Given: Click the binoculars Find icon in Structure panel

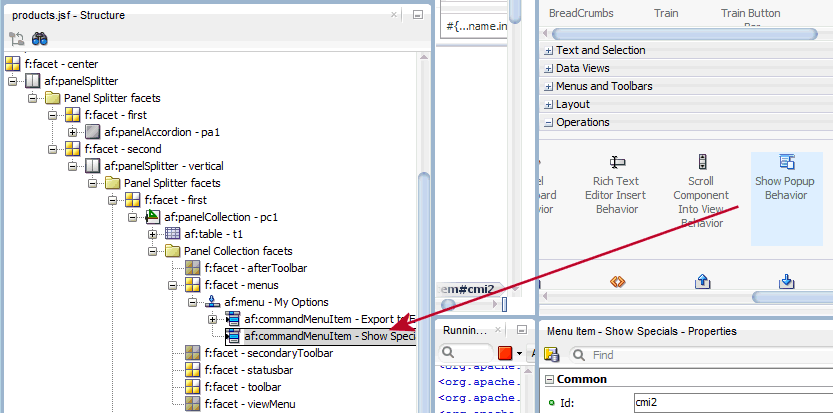Looking at the screenshot, I should point(40,38).
